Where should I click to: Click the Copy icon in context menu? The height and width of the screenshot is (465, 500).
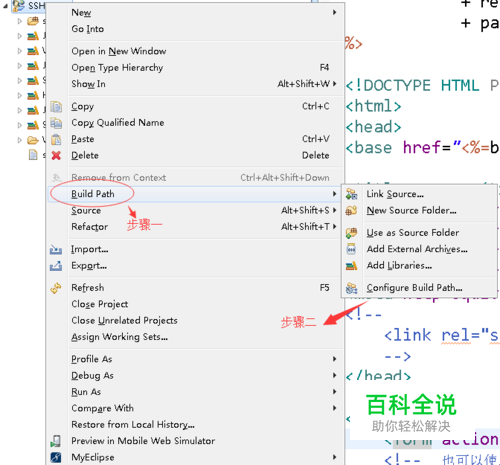coord(56,107)
